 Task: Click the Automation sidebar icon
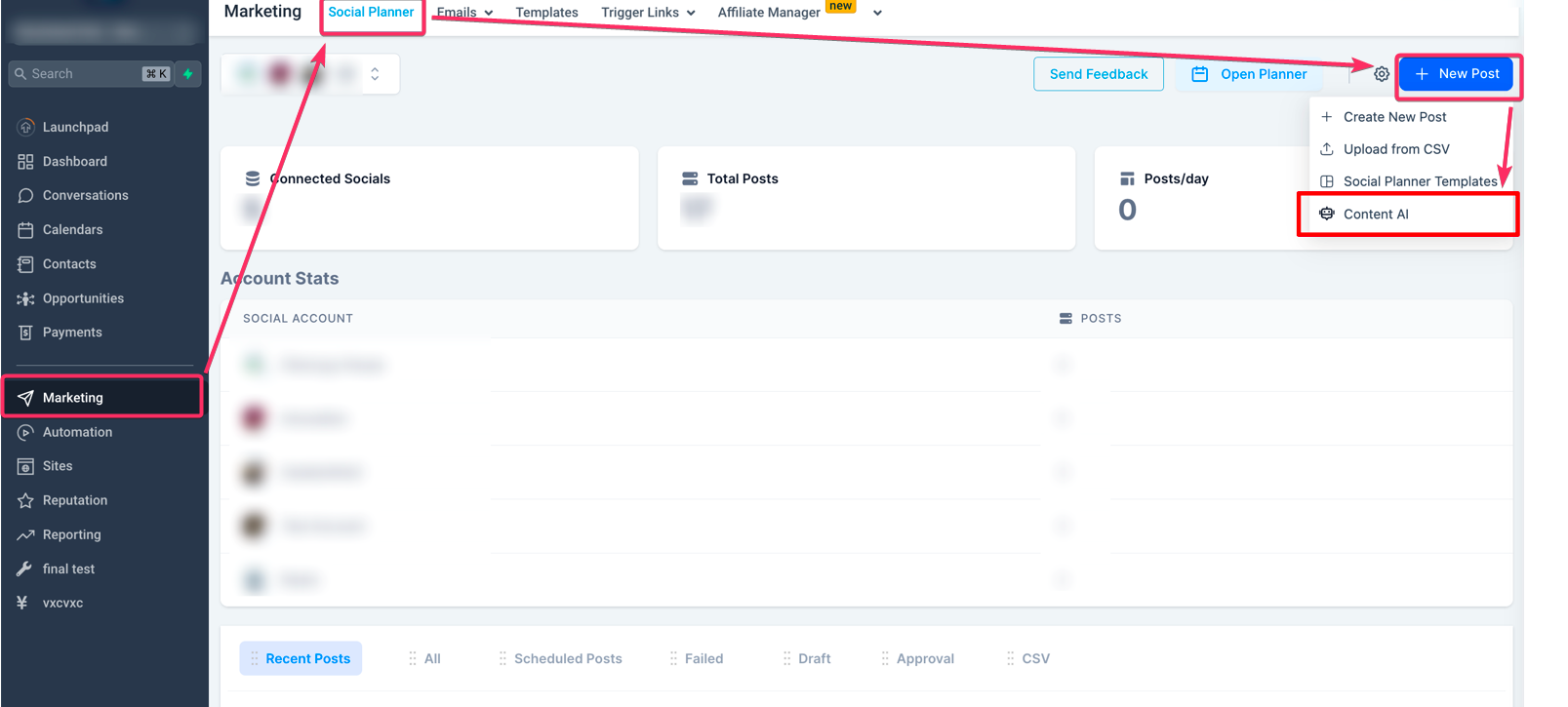25,432
